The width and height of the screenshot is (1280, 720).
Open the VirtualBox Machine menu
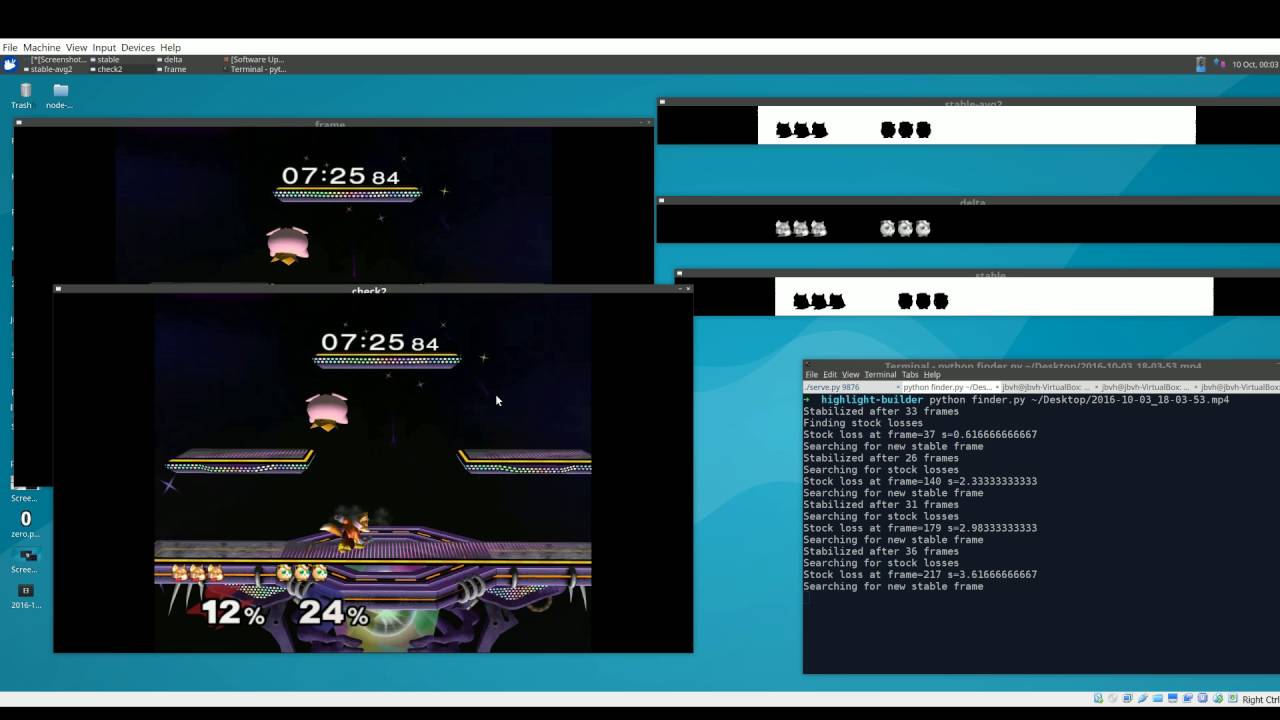pos(42,47)
